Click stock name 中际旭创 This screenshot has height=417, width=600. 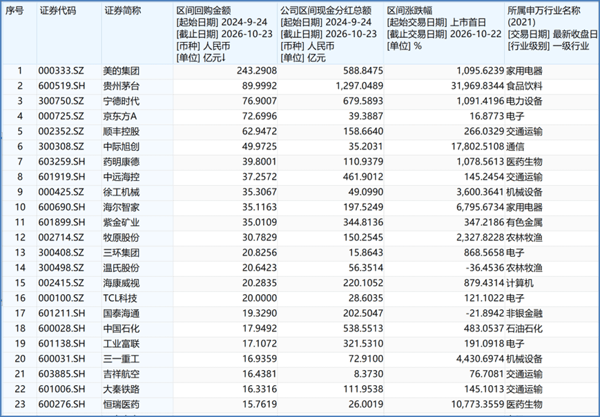[121, 147]
